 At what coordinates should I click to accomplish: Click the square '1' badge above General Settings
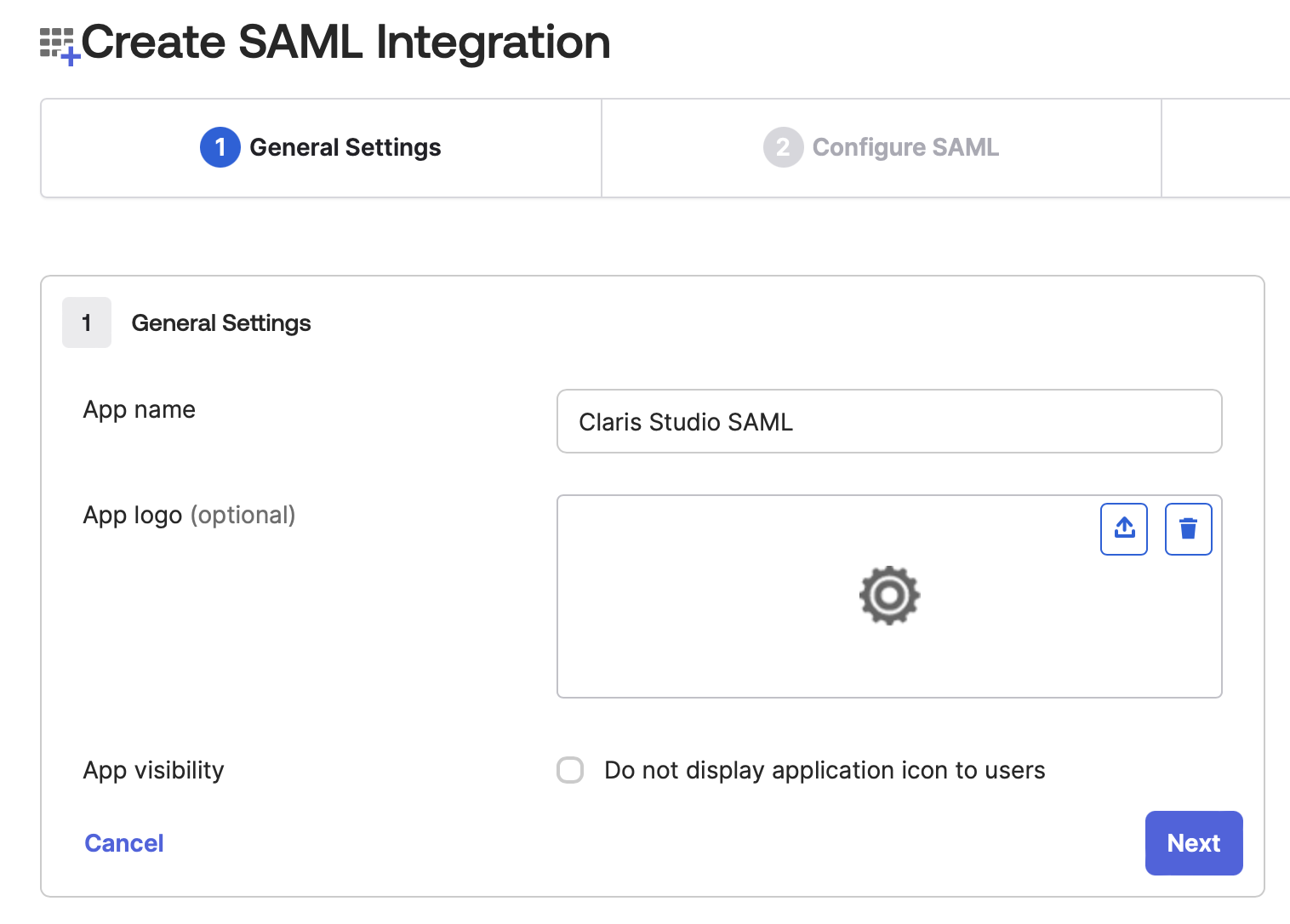tap(86, 322)
